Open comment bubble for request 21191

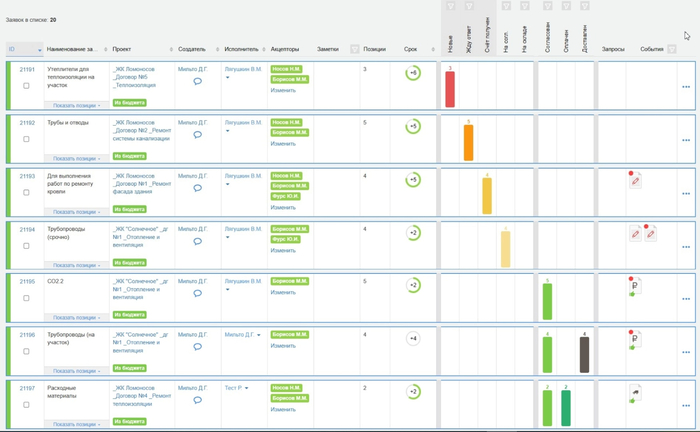click(x=197, y=81)
